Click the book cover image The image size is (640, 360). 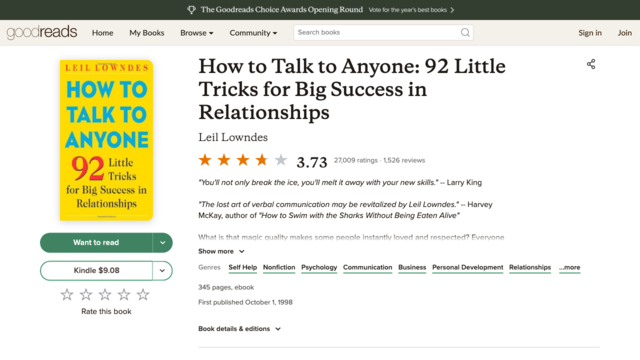(x=106, y=140)
